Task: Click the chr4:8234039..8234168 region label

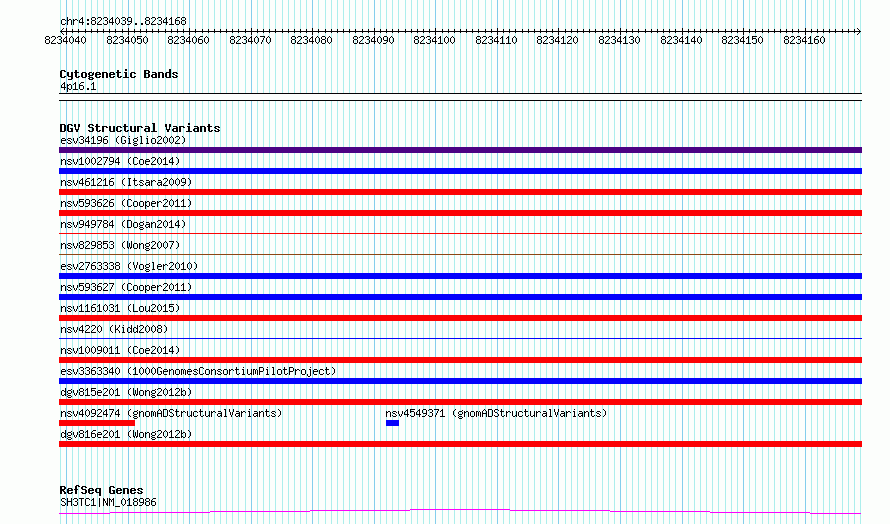Action: tap(123, 22)
